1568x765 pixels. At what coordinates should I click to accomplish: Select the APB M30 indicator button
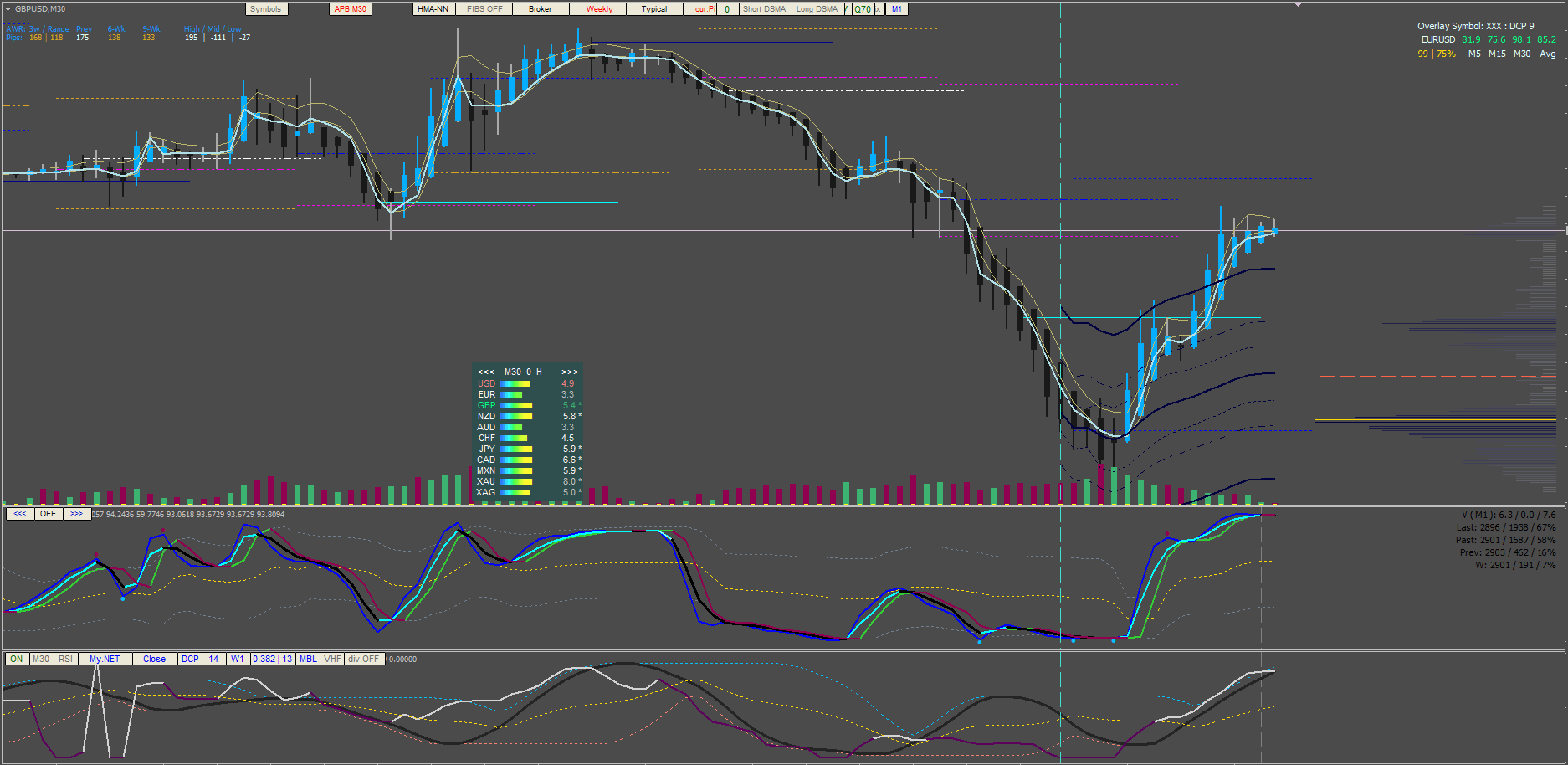pos(349,9)
